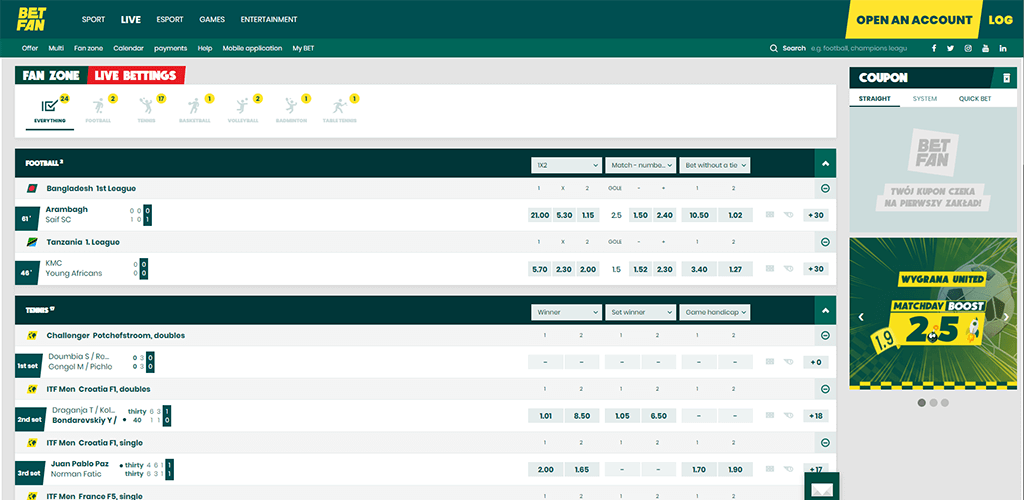Collapse Tanzania 1. League with minus toggle
The image size is (1024, 500).
point(825,242)
